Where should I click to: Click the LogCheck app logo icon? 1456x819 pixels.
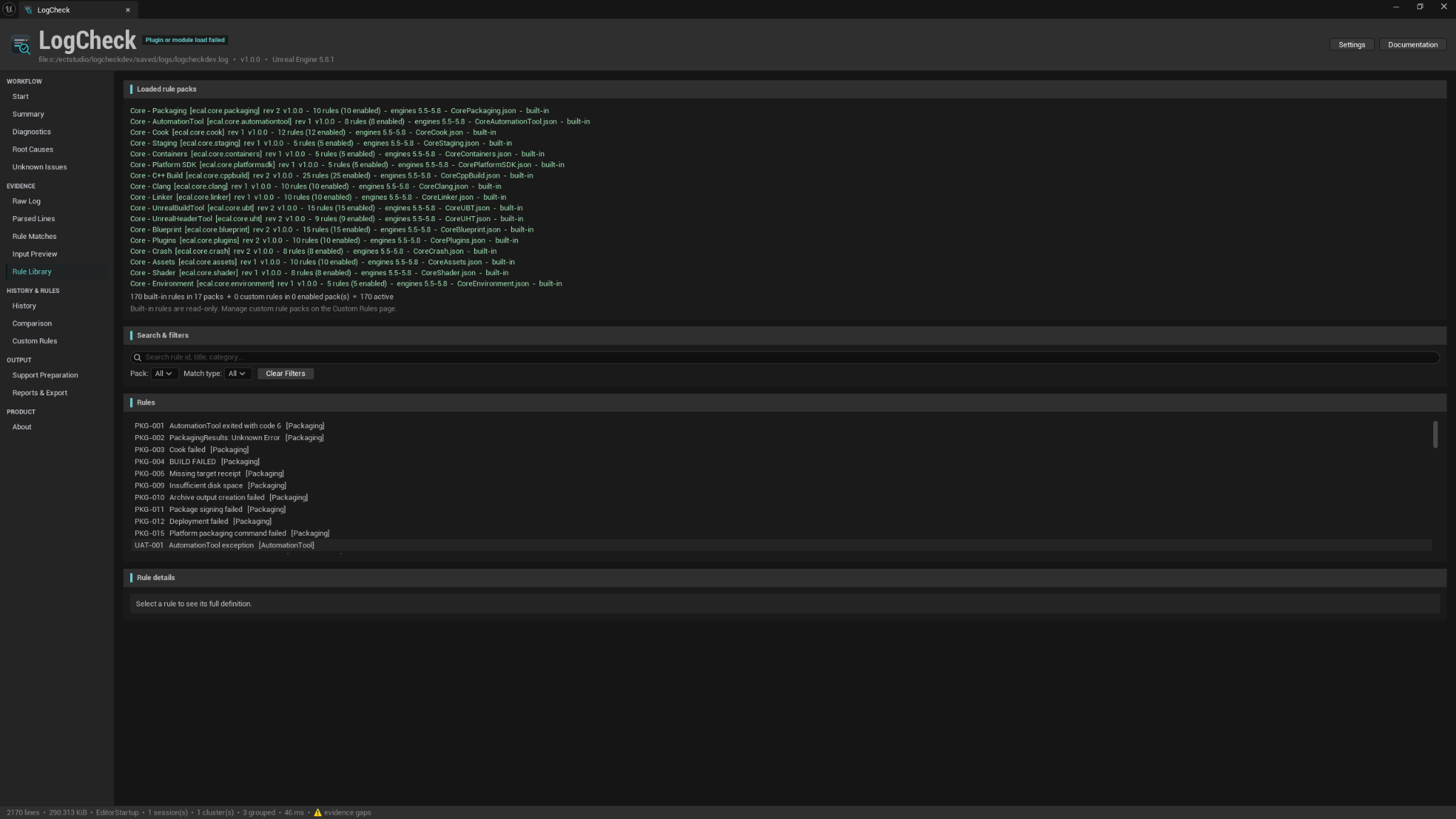(x=21, y=45)
